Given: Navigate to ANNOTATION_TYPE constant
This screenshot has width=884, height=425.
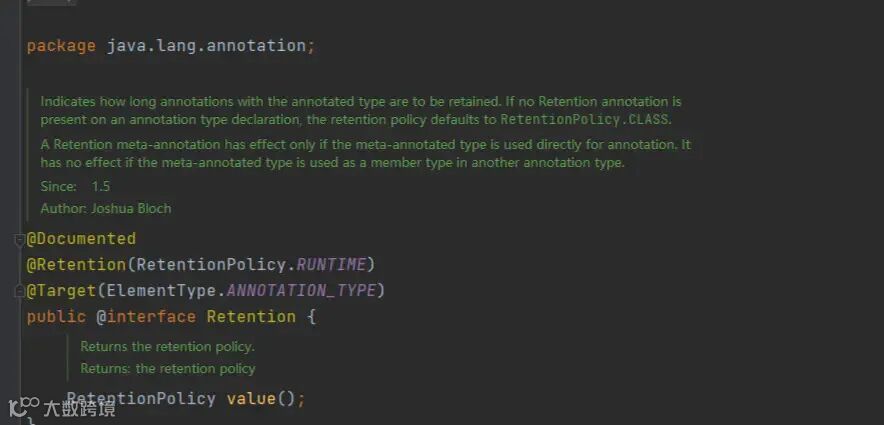Looking at the screenshot, I should (x=301, y=291).
